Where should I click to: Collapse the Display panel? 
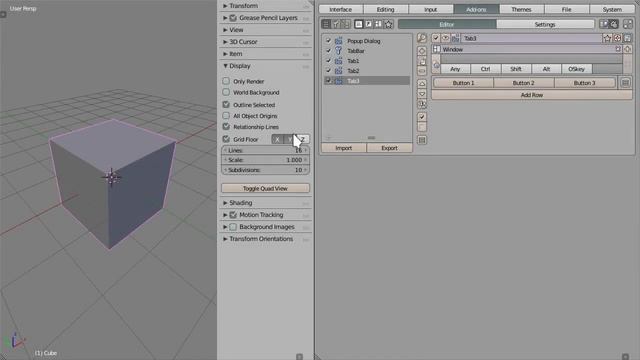(x=224, y=66)
